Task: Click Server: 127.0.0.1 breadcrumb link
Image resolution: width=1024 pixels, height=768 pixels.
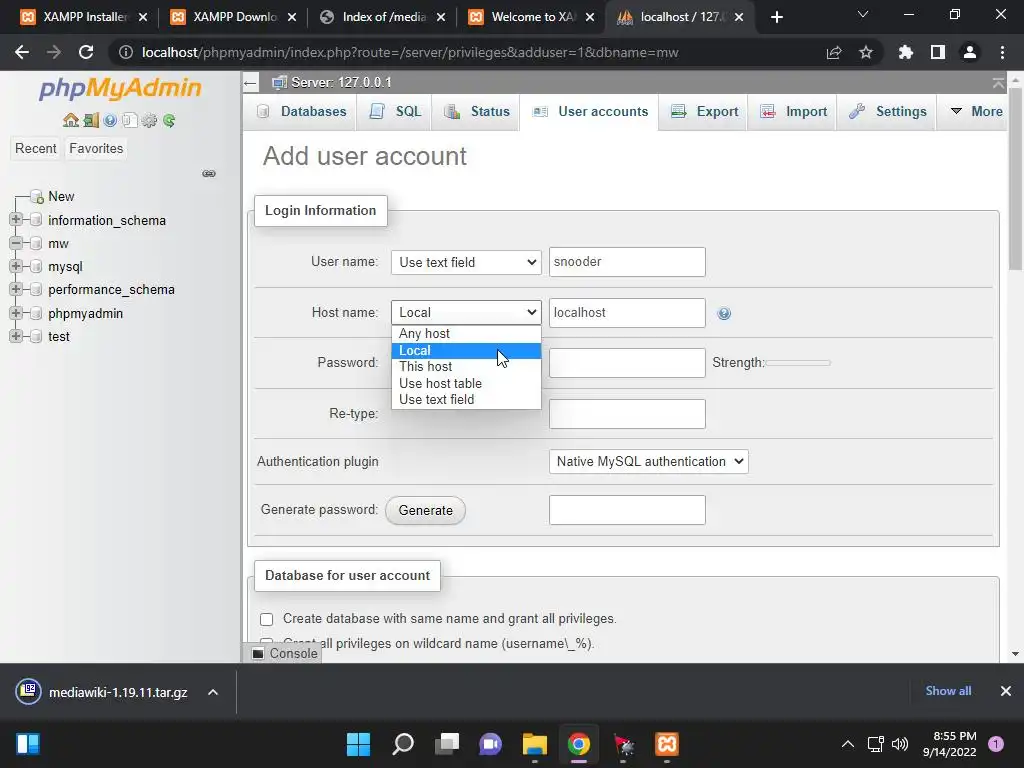Action: [341, 83]
